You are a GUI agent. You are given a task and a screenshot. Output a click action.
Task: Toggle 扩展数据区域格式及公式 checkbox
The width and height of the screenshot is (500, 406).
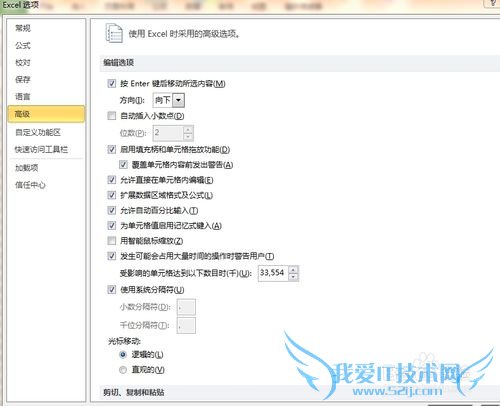112,195
